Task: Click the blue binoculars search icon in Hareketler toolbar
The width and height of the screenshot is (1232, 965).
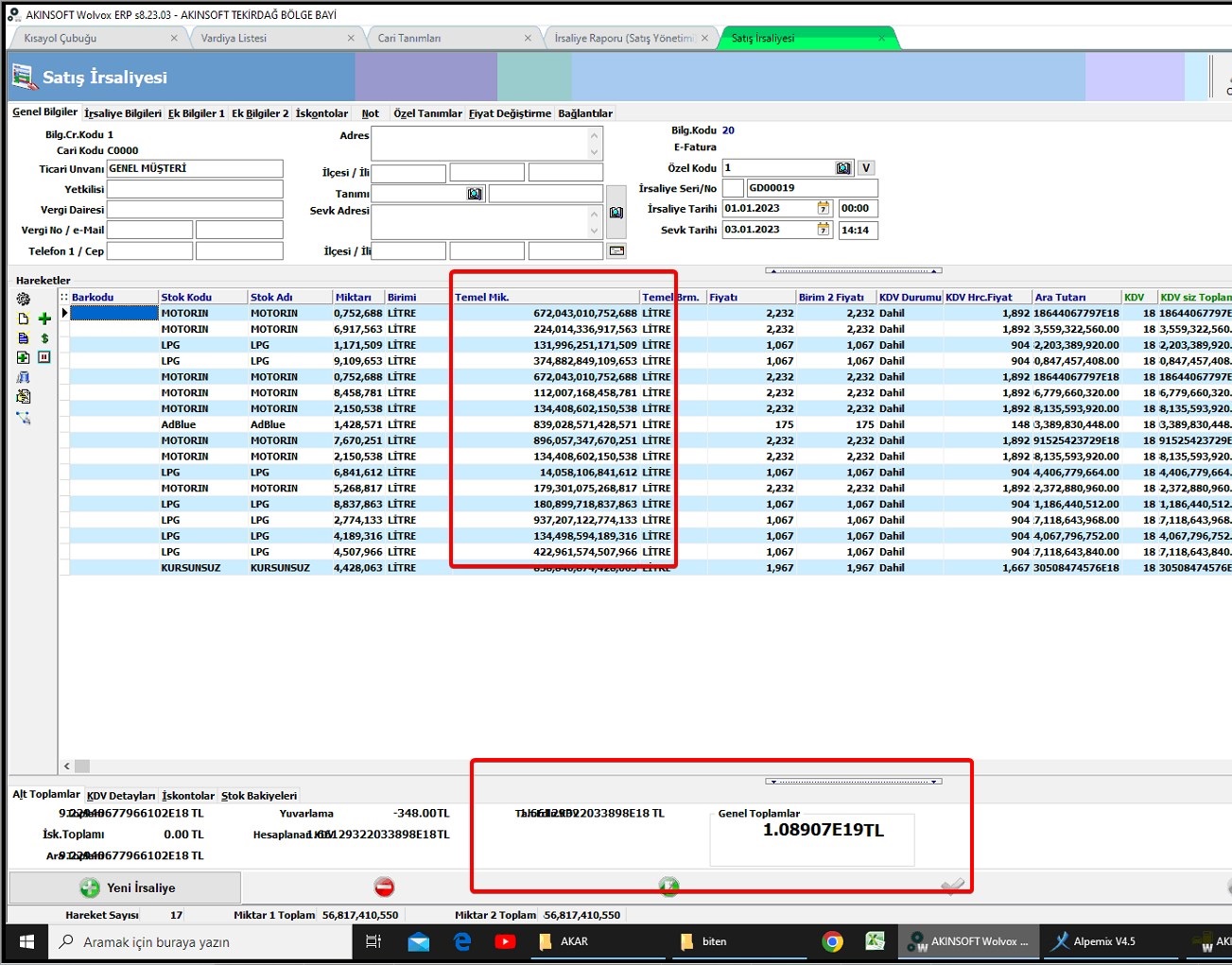Action: pyautogui.click(x=24, y=377)
